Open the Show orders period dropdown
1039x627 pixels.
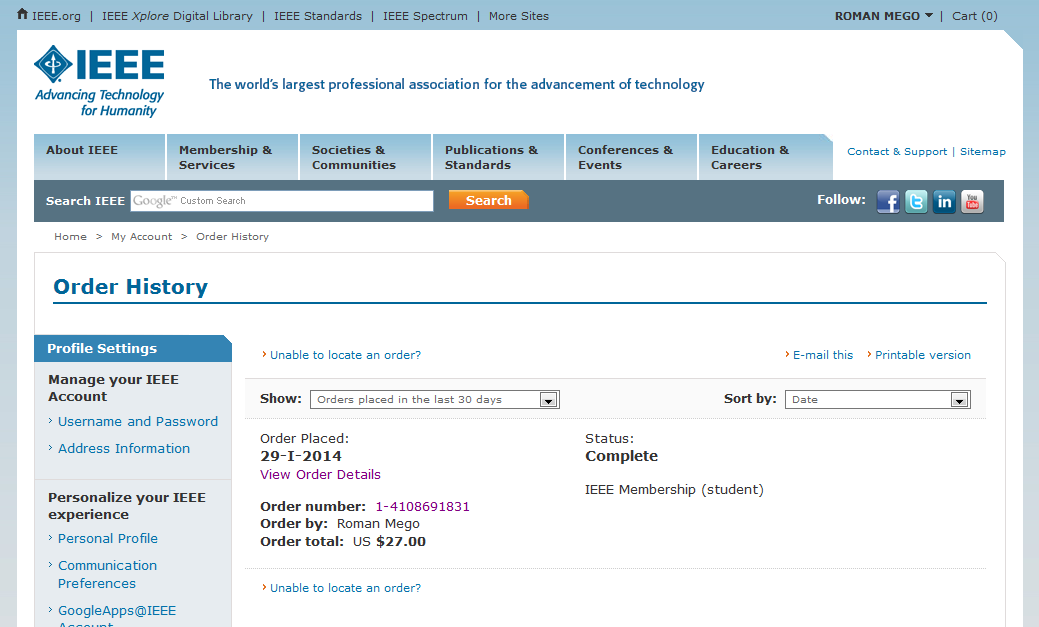pos(435,399)
